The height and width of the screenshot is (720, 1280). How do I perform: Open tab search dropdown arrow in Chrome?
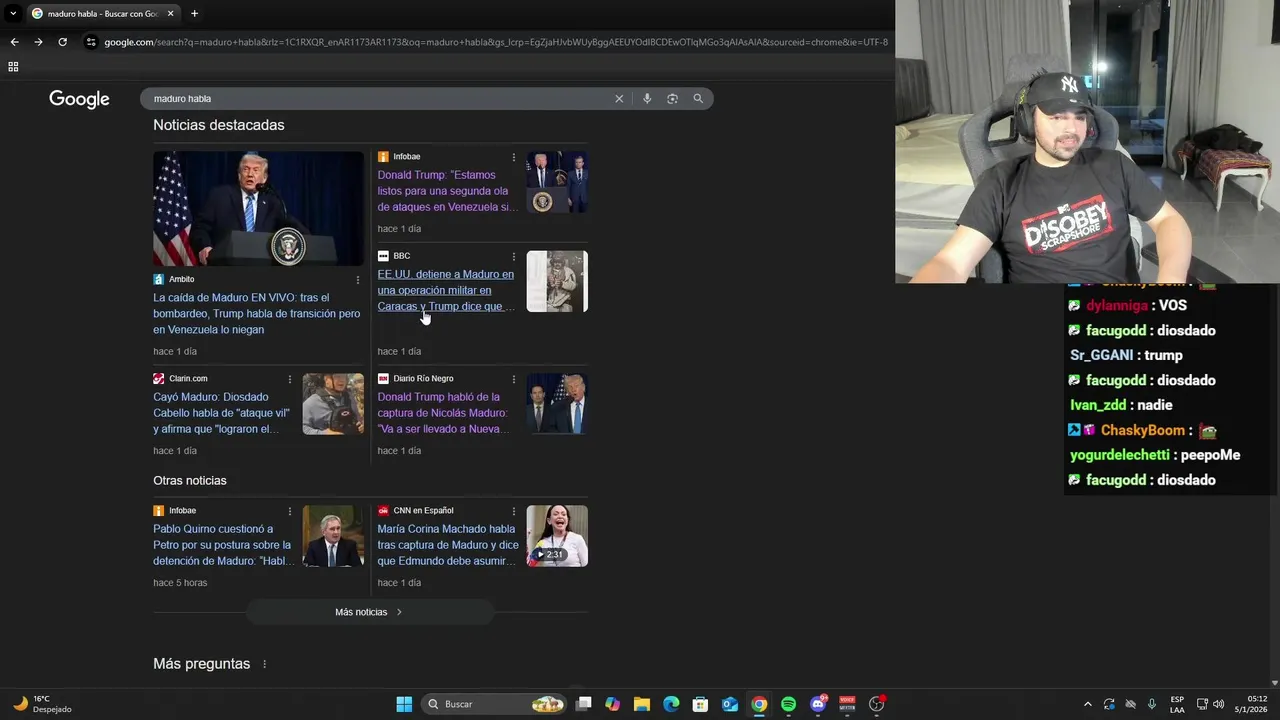click(x=12, y=13)
